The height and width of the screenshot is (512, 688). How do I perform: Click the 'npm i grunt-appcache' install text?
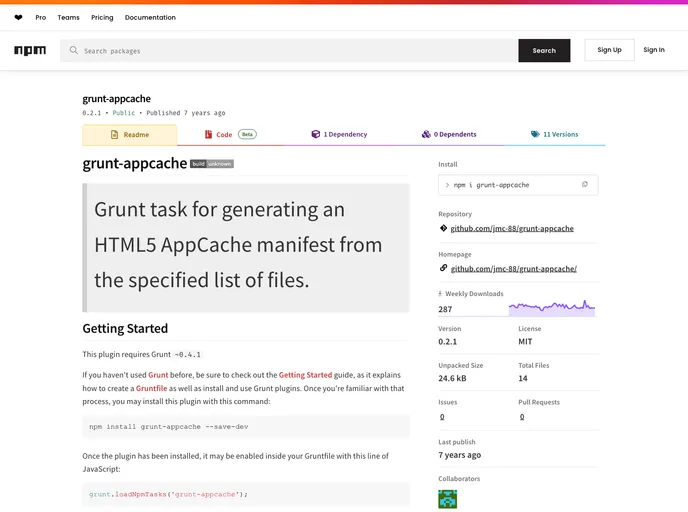click(491, 185)
